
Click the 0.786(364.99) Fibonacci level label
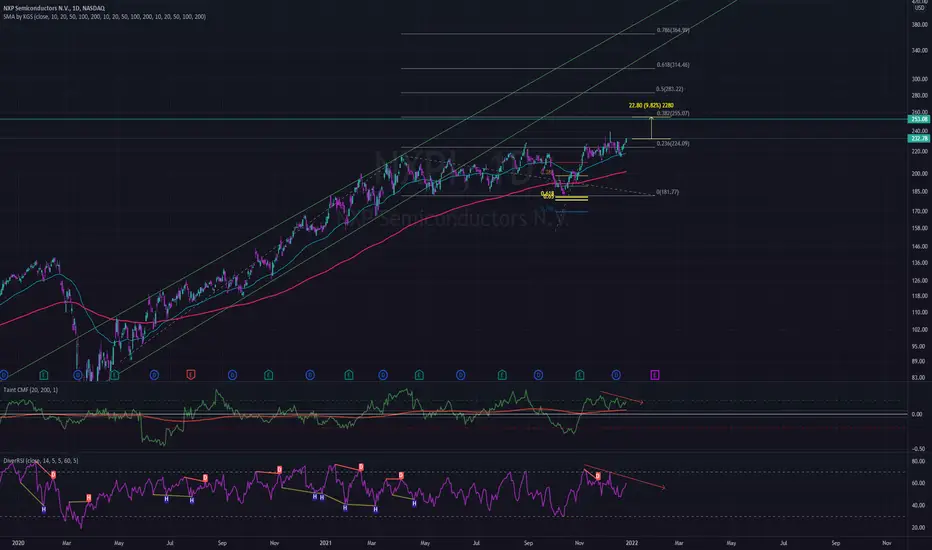[x=673, y=30]
